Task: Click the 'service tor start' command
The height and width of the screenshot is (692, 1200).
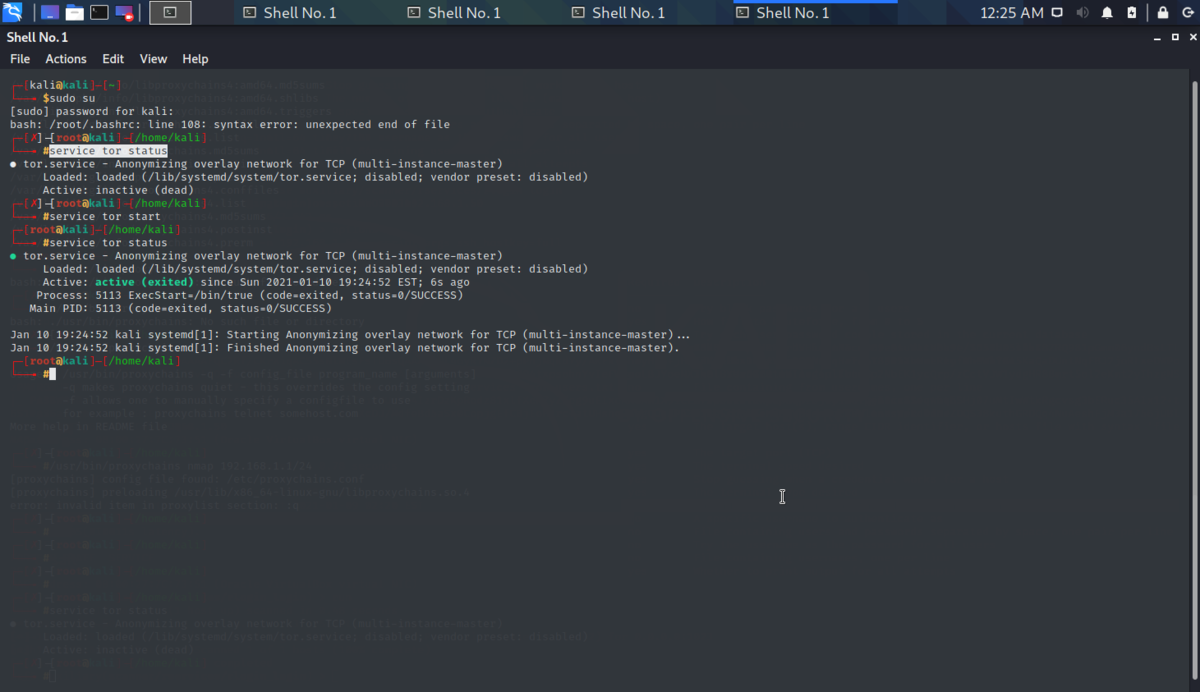Action: [x=105, y=216]
